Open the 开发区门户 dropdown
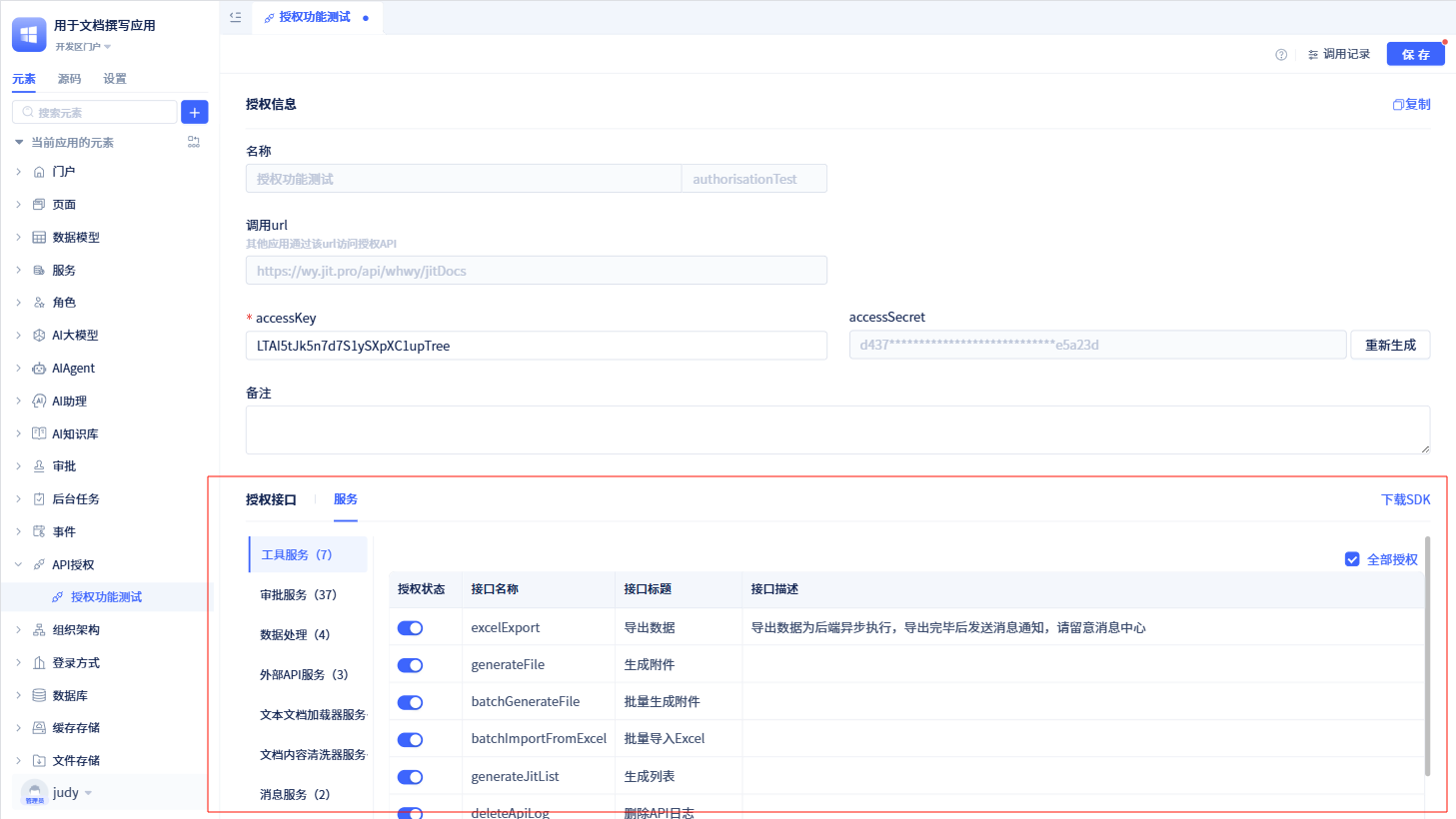The width and height of the screenshot is (1456, 819). pos(83,47)
